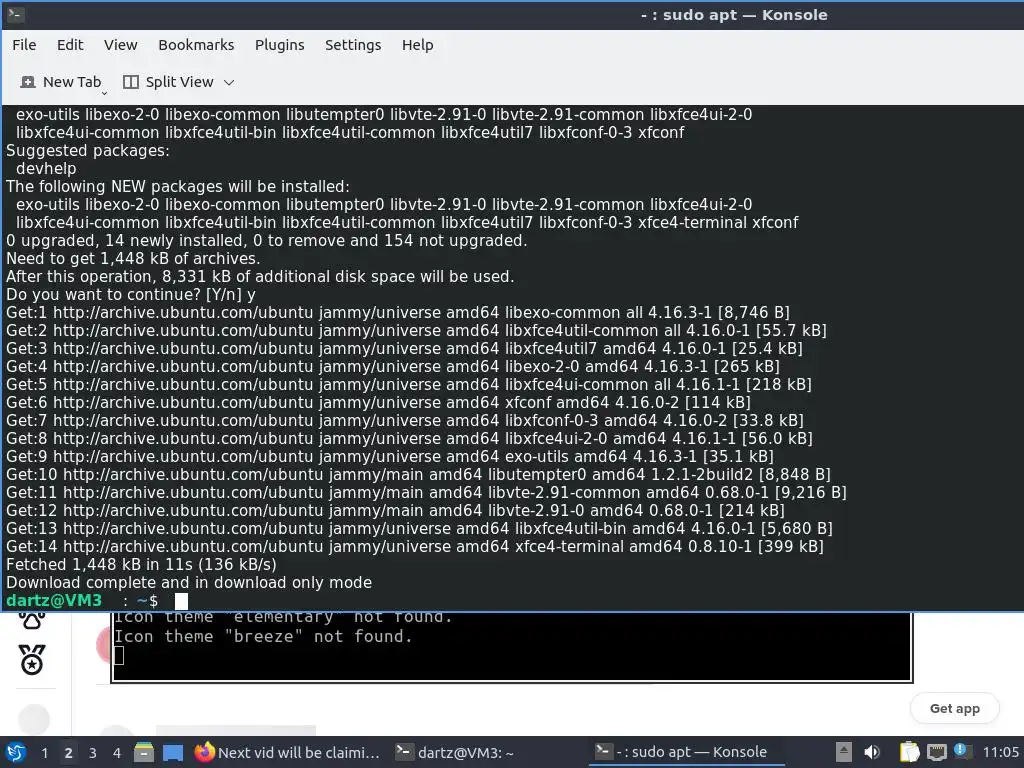
Task: Click the Get app button in browser
Action: pos(954,709)
